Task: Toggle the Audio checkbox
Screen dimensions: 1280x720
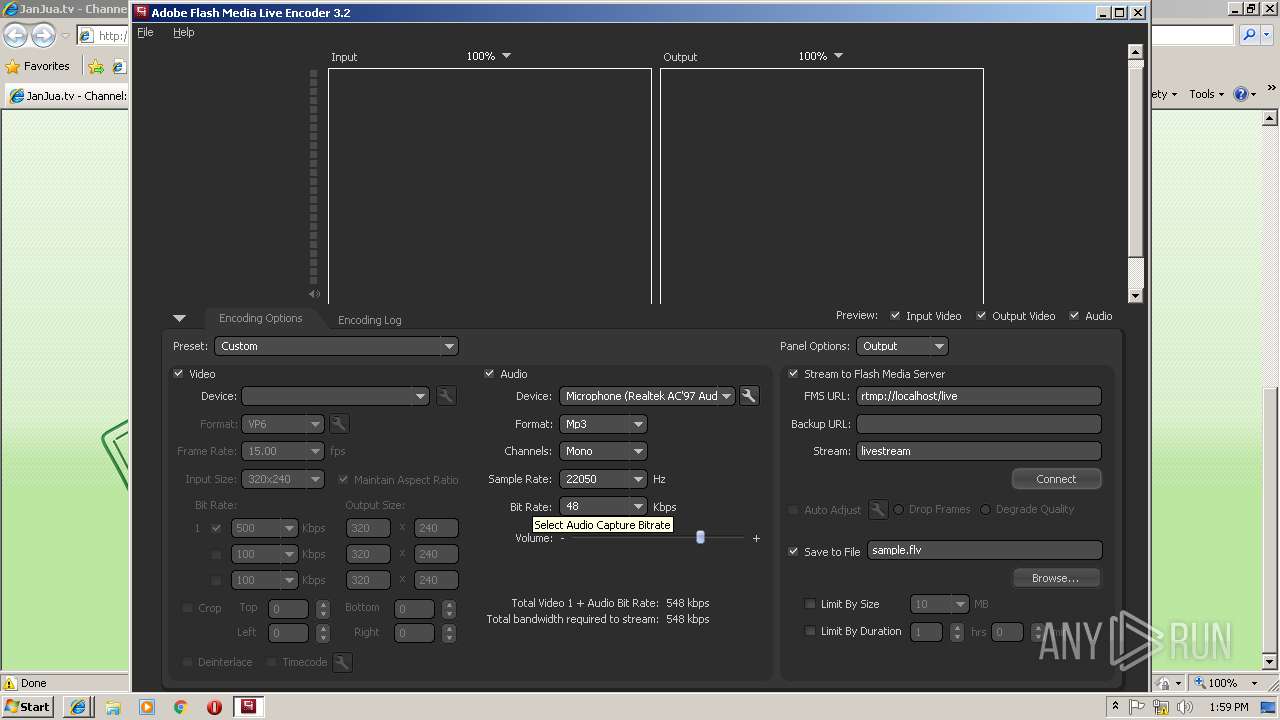Action: [490, 374]
